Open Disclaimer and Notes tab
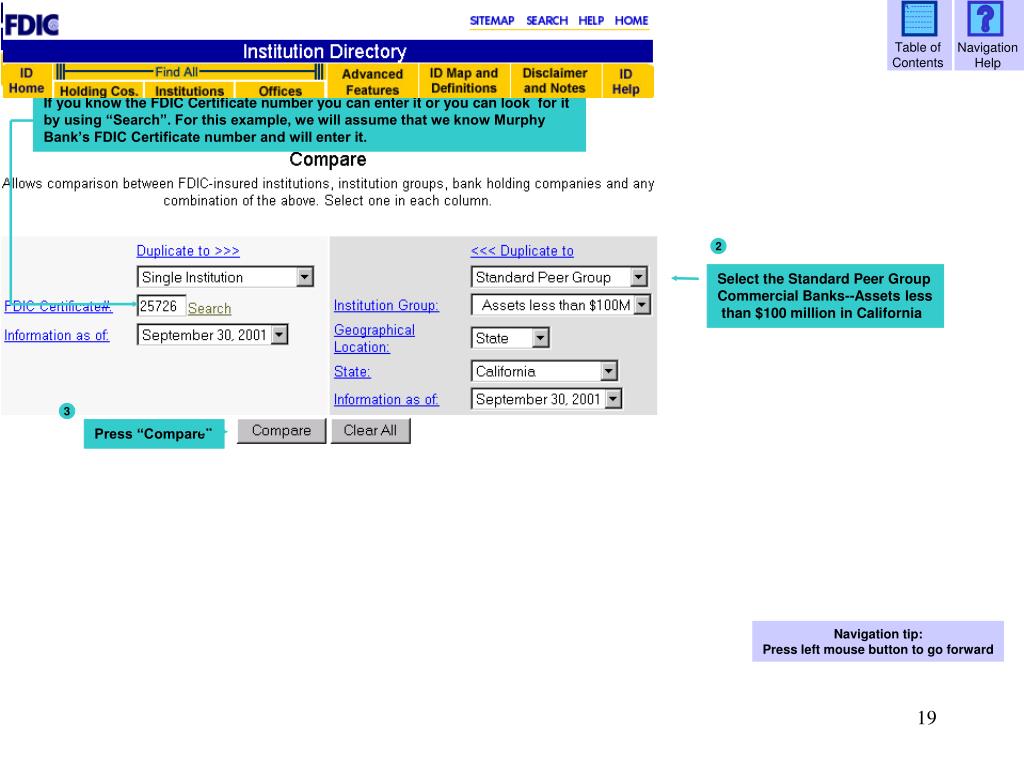Screen dimensions: 1024x768 coord(554,81)
